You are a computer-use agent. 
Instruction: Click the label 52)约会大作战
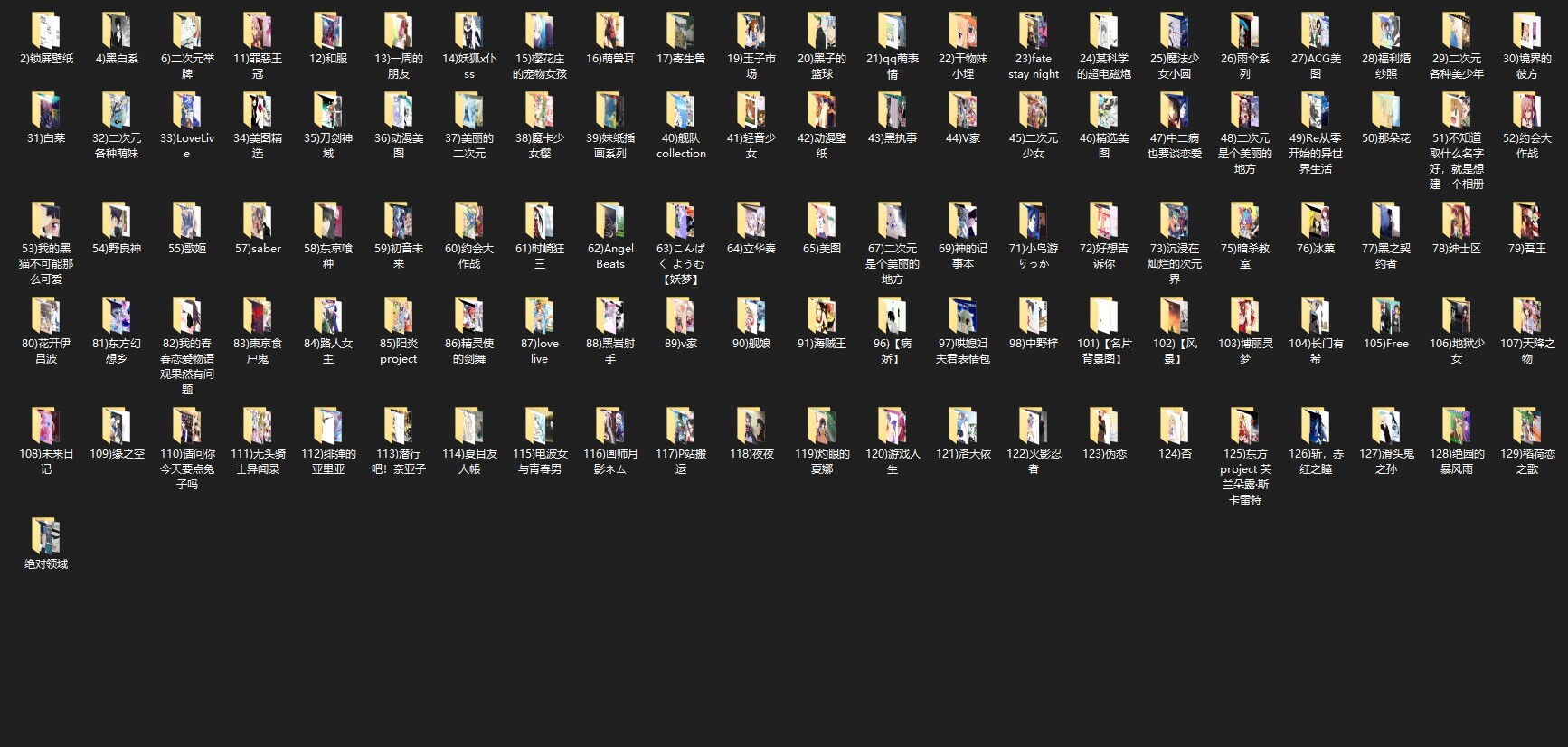click(x=1526, y=147)
